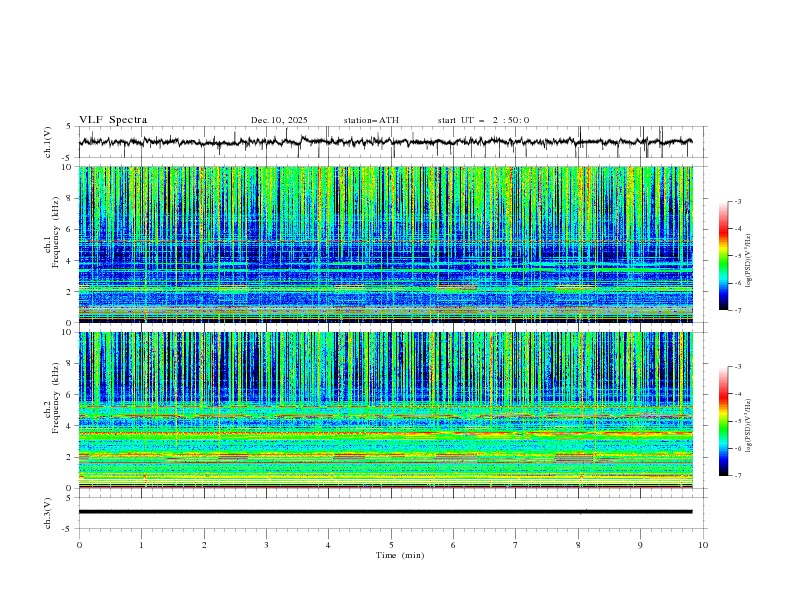Click the station=ATH label
Screen dimensions: 792x612
[371, 120]
